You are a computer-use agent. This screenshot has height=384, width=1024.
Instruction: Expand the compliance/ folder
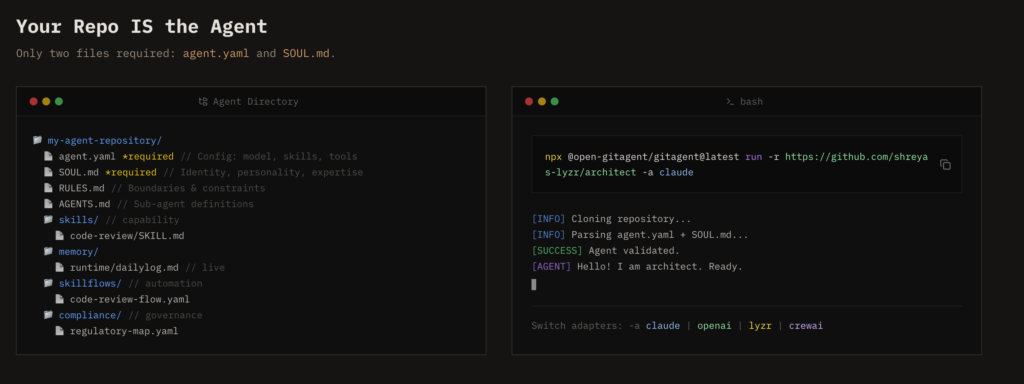pos(90,315)
